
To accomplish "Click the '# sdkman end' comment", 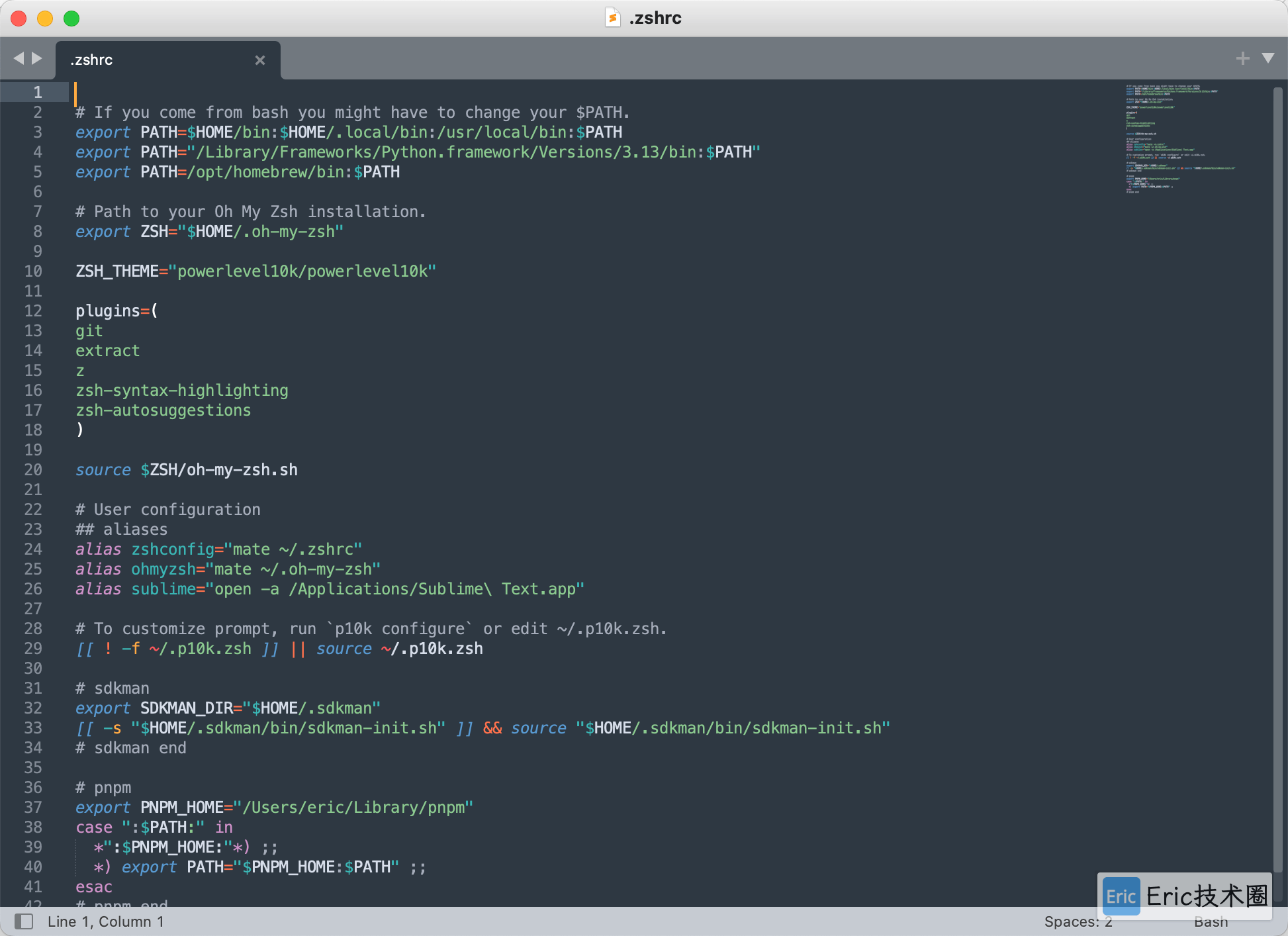I will click(131, 747).
